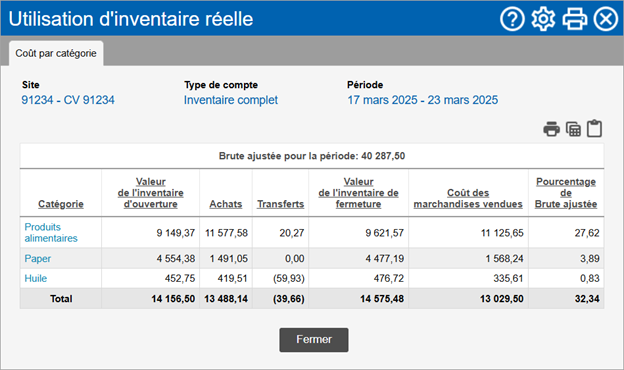Click Huile percentage 0,83

coord(589,278)
